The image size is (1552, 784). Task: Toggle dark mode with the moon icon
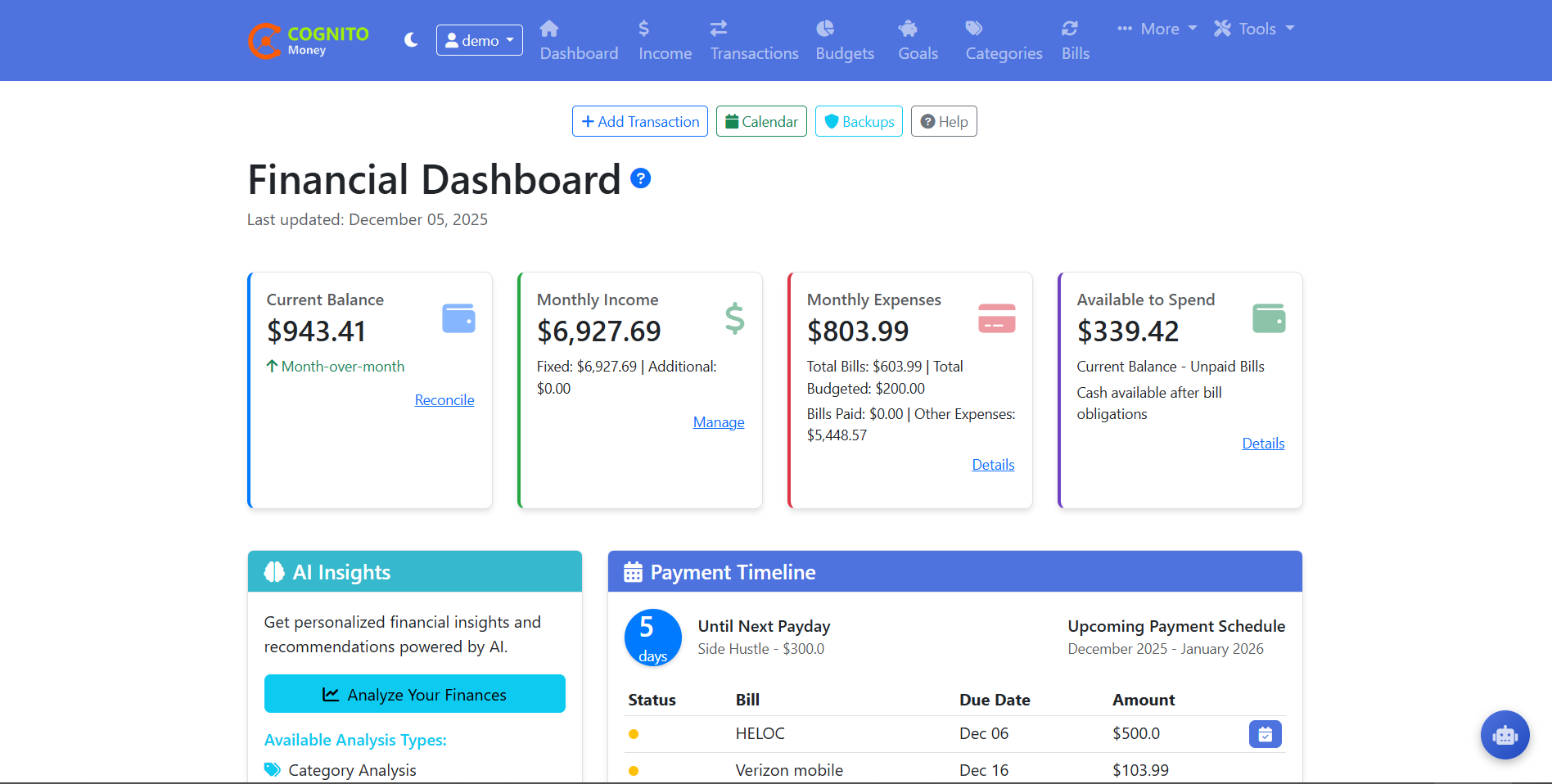tap(411, 39)
